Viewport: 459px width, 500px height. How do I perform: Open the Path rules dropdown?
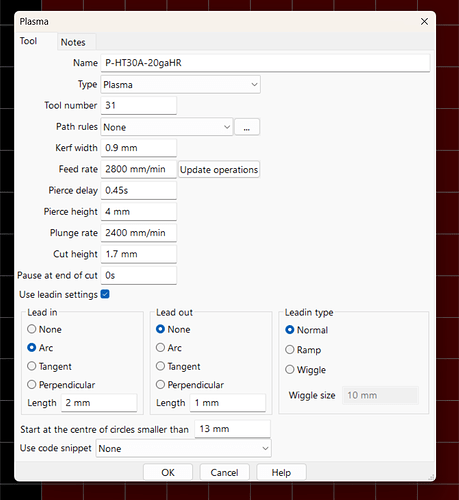(x=167, y=127)
